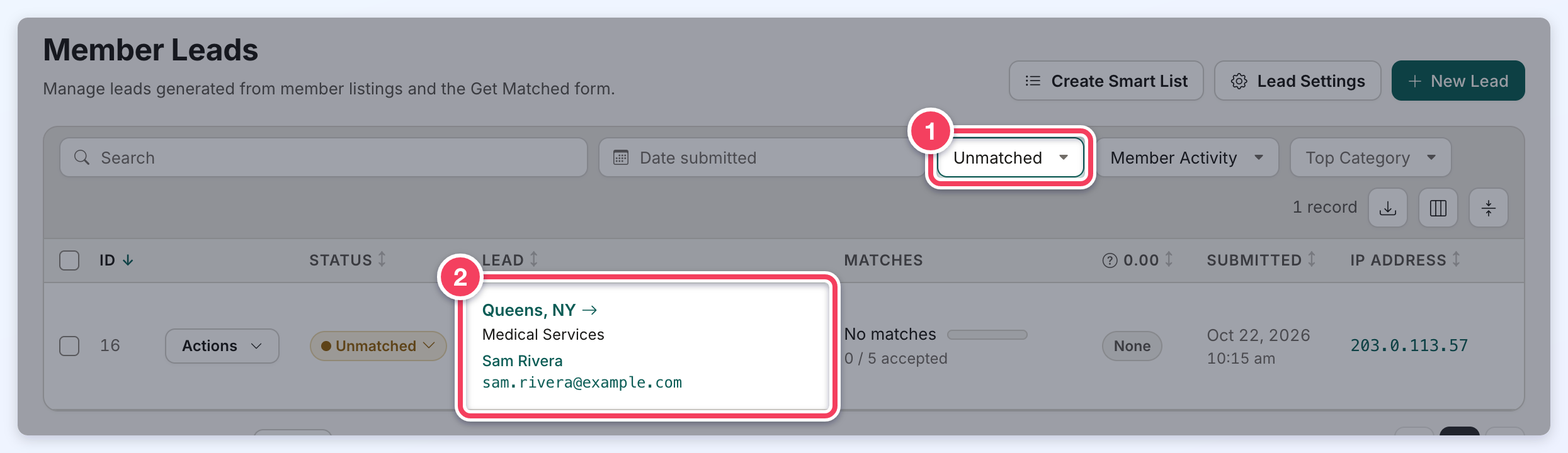Open the Date submitted picker
1568x453 pixels.
point(762,158)
